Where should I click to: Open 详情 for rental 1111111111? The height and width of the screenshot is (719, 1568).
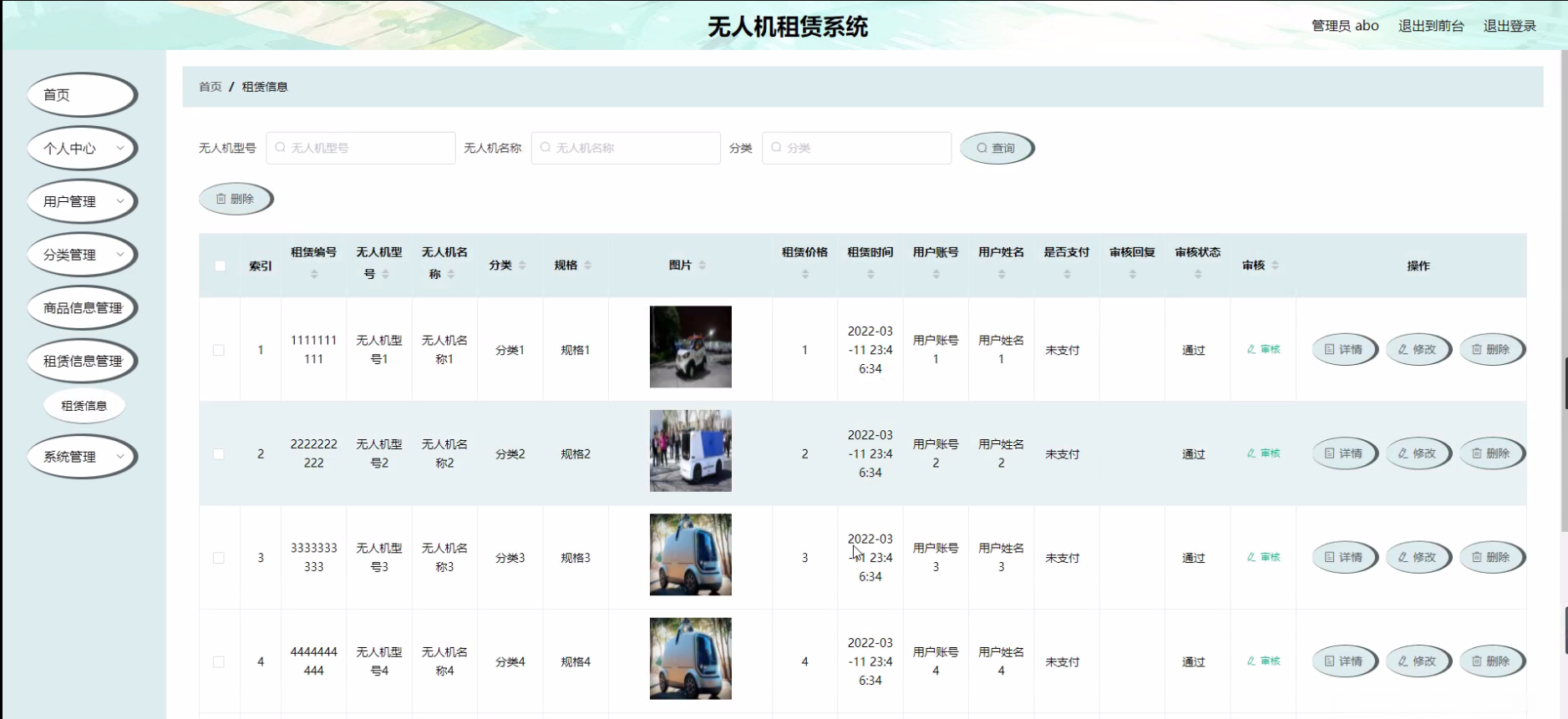click(x=1344, y=350)
